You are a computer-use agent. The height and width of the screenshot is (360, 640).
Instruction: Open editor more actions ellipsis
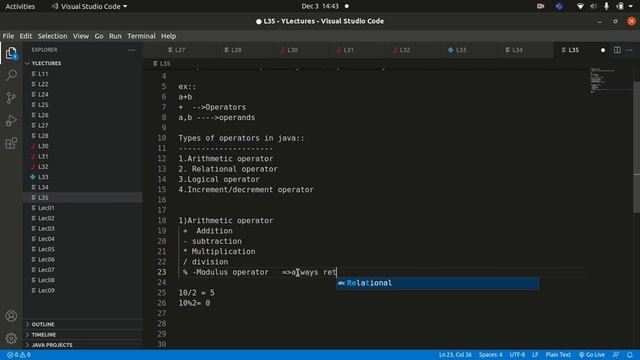(x=629, y=50)
